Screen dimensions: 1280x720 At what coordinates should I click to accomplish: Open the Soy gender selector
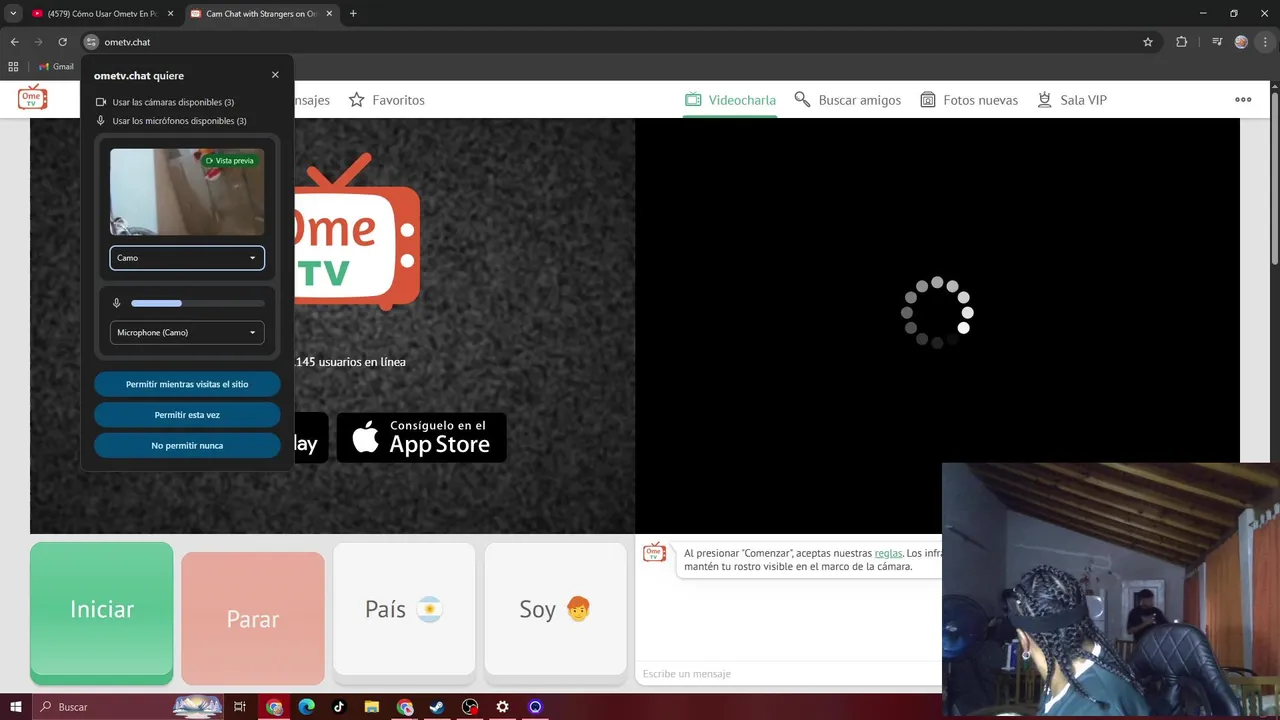pos(555,609)
